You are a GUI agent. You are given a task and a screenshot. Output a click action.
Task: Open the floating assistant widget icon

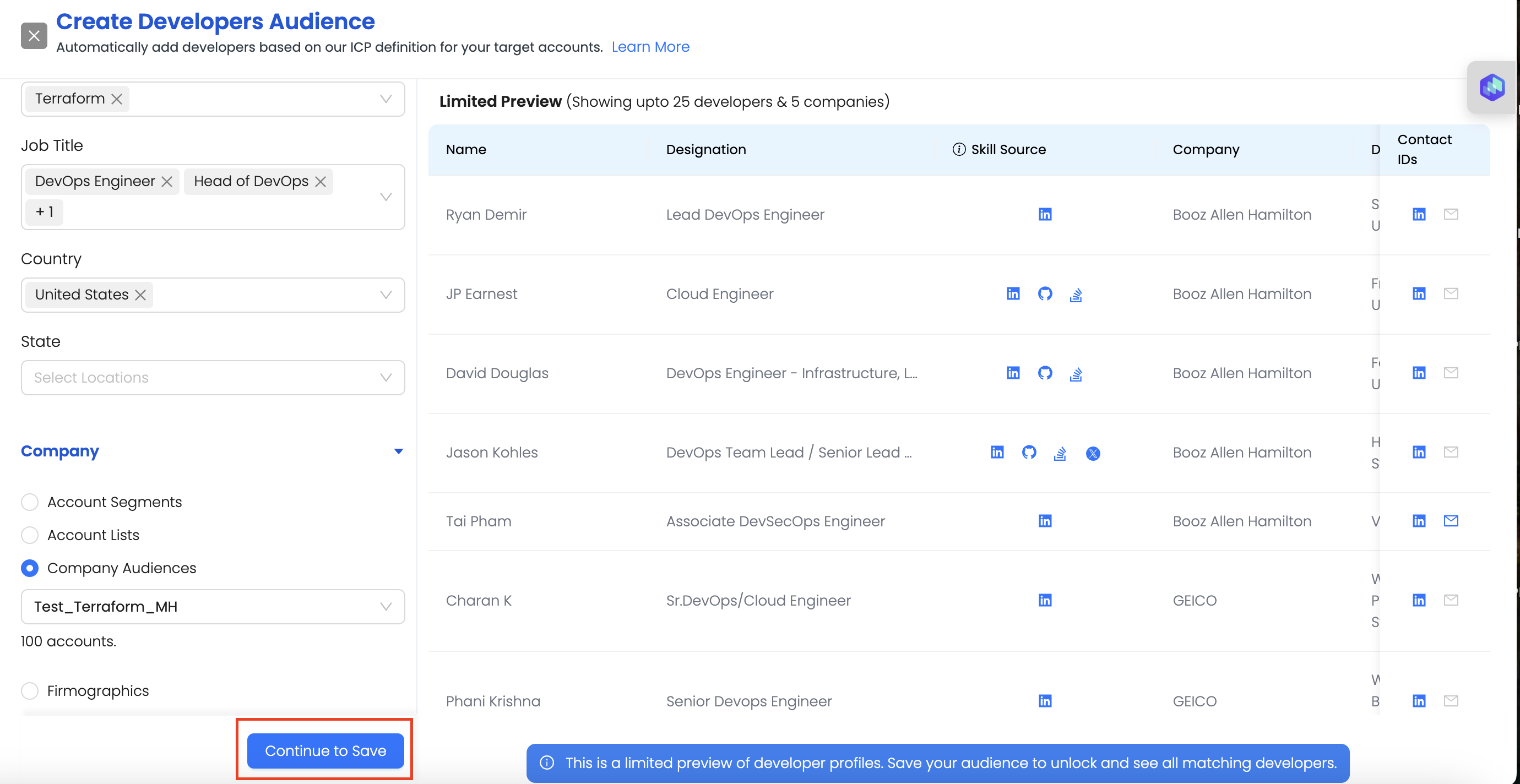tap(1491, 88)
